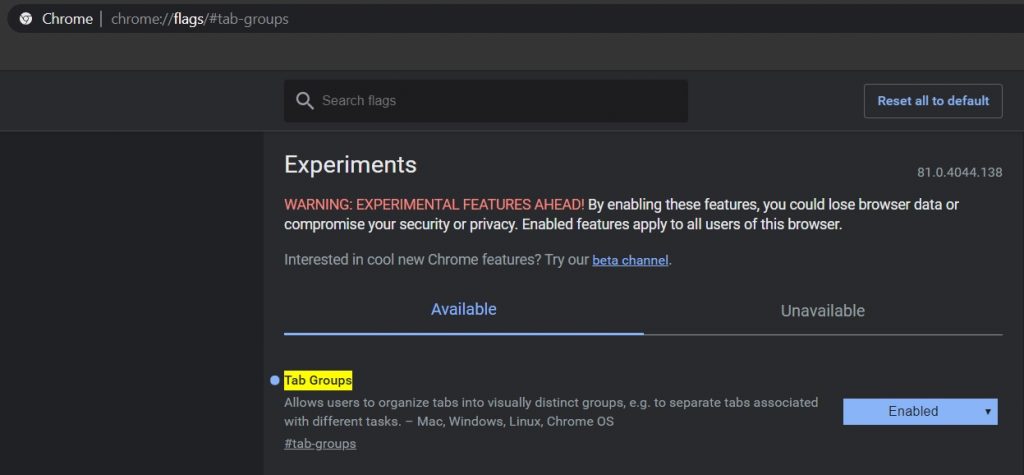Click the "Chrome" label in address bar
Screen dimensions: 1024x475
click(67, 19)
